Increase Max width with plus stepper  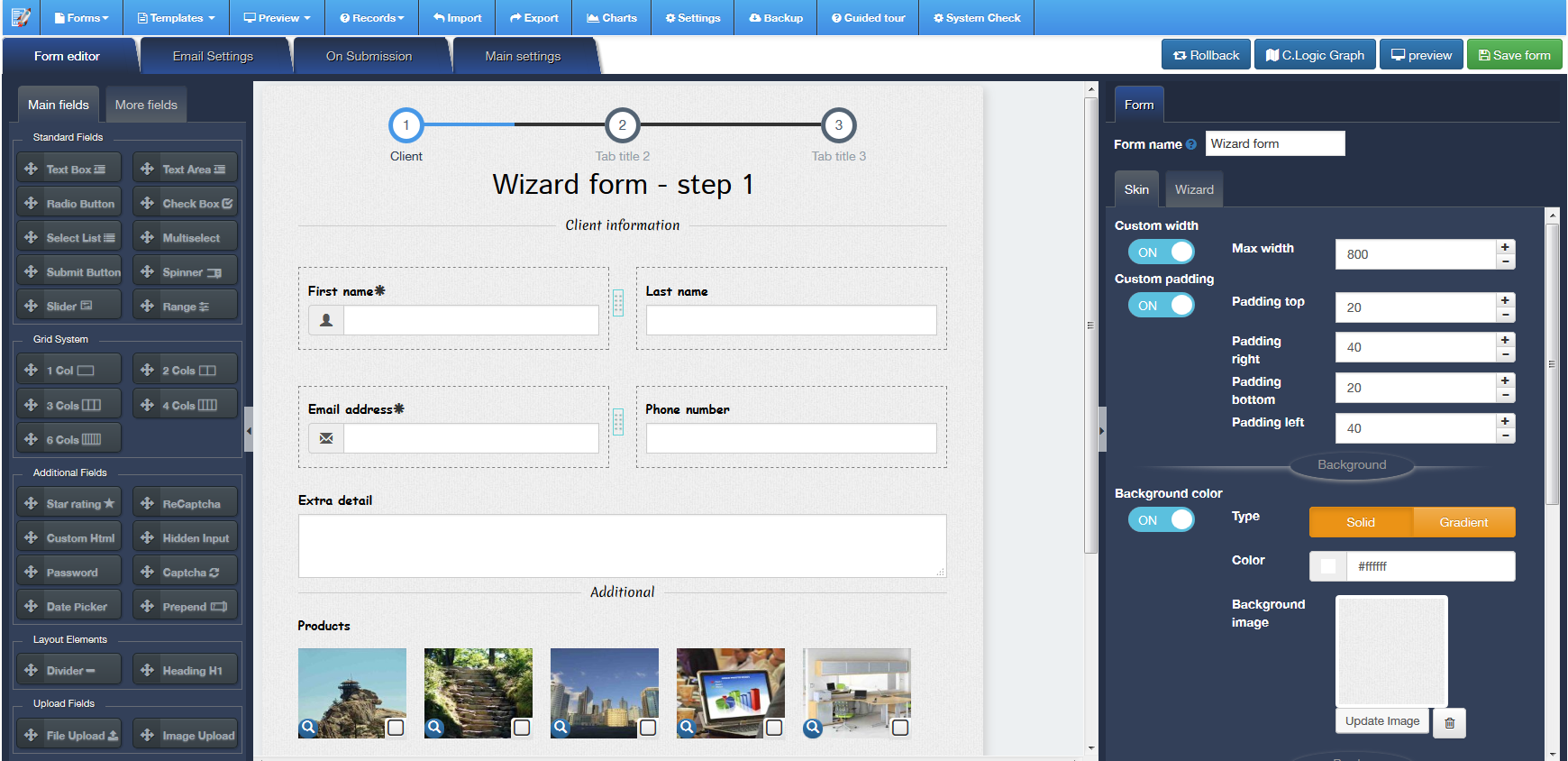coord(1505,247)
